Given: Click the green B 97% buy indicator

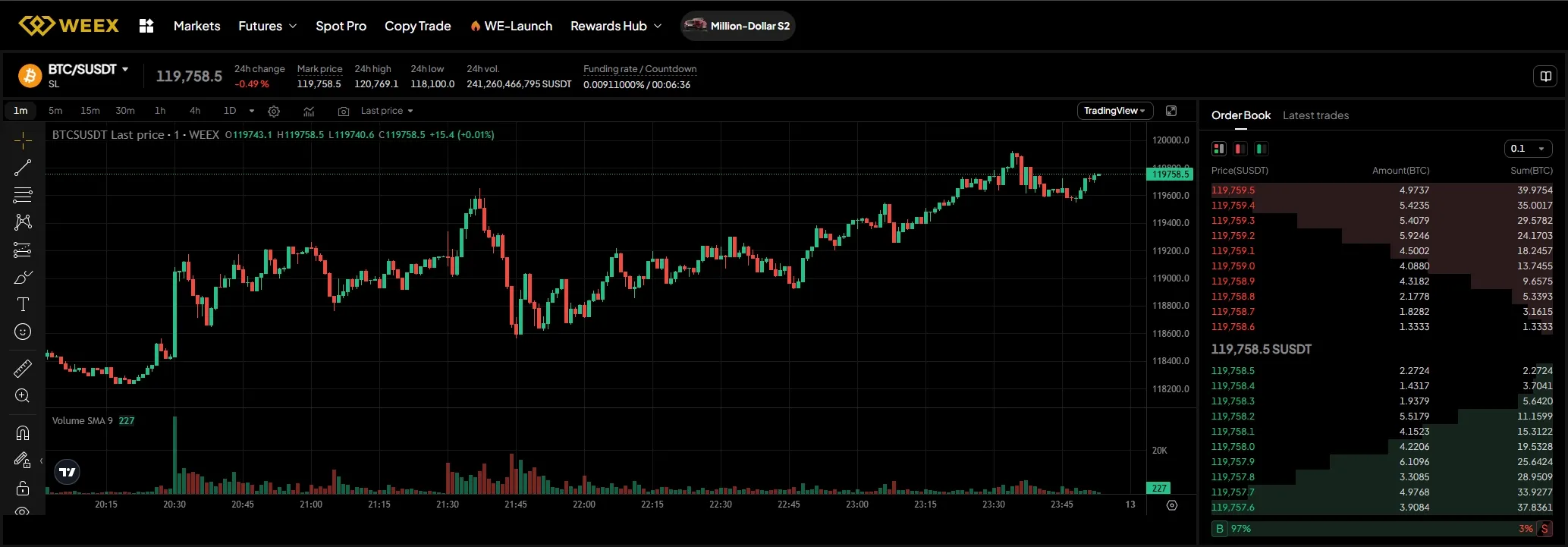Looking at the screenshot, I should click(1233, 528).
